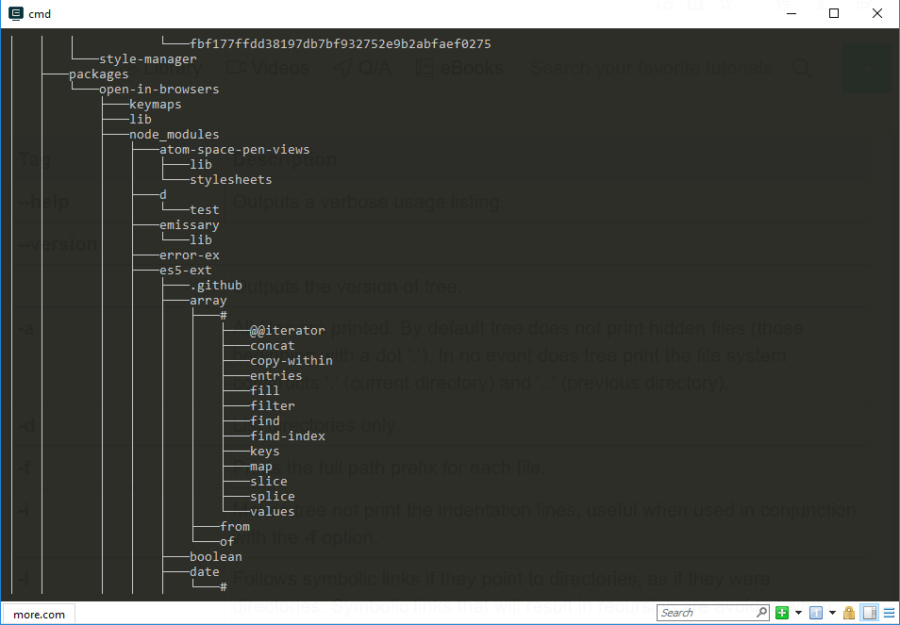
Task: Toggle the page preview icon beside the hamburger menu
Action: [x=869, y=612]
